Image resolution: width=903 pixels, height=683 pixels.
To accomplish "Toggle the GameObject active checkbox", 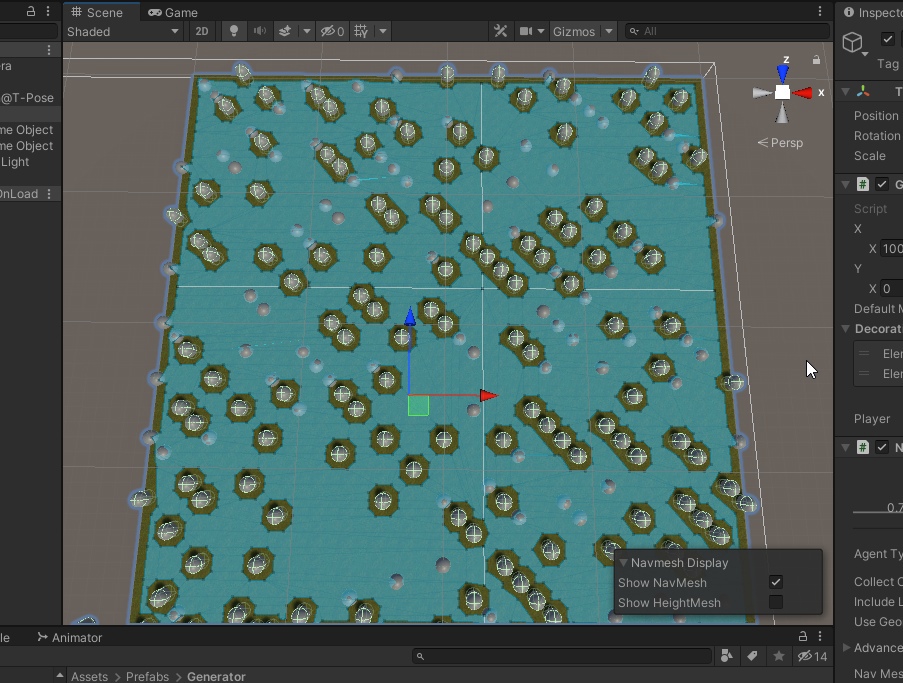I will (x=887, y=39).
